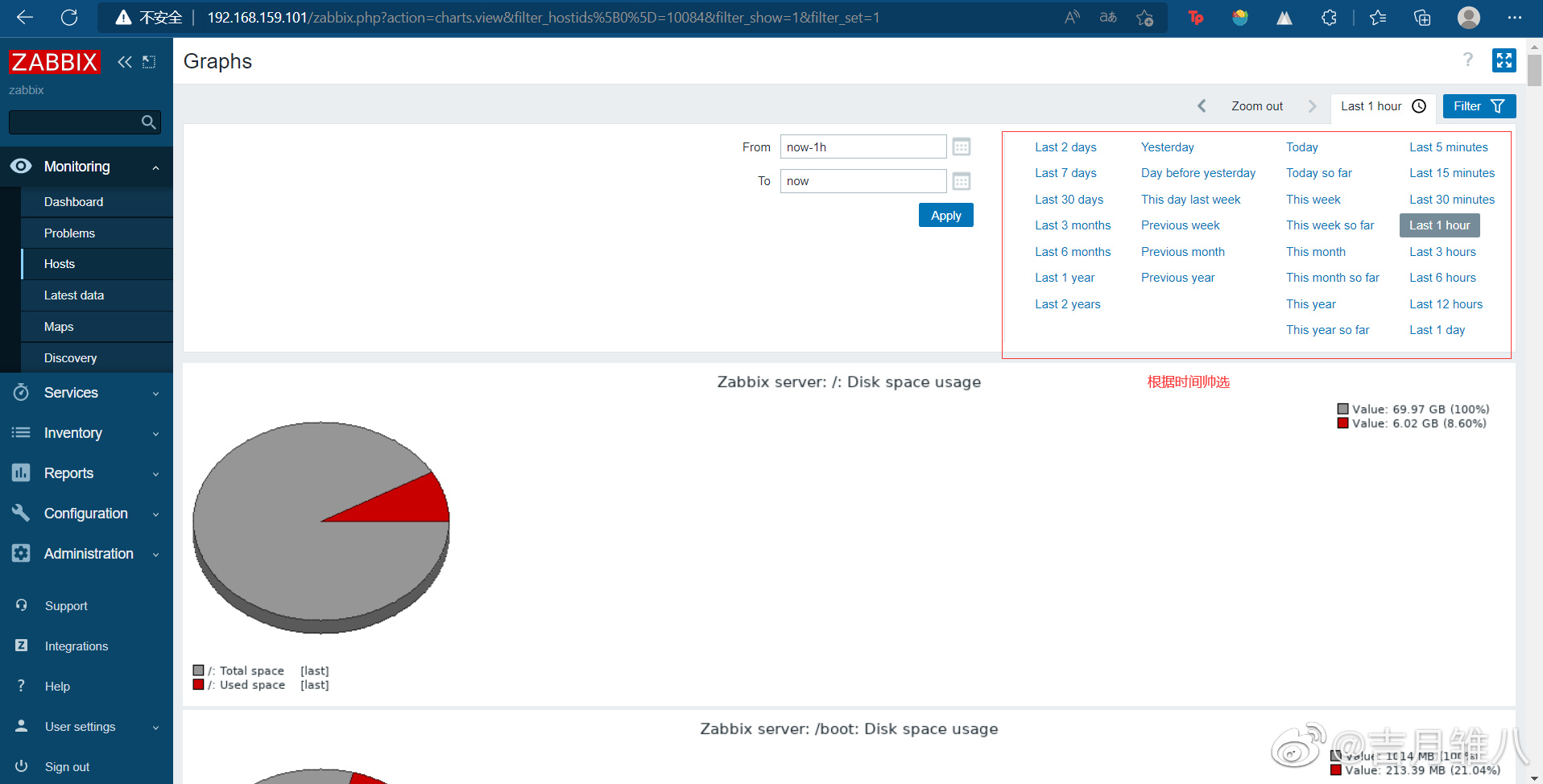Click the Administration gear icon
Image resolution: width=1543 pixels, height=784 pixels.
pos(21,553)
